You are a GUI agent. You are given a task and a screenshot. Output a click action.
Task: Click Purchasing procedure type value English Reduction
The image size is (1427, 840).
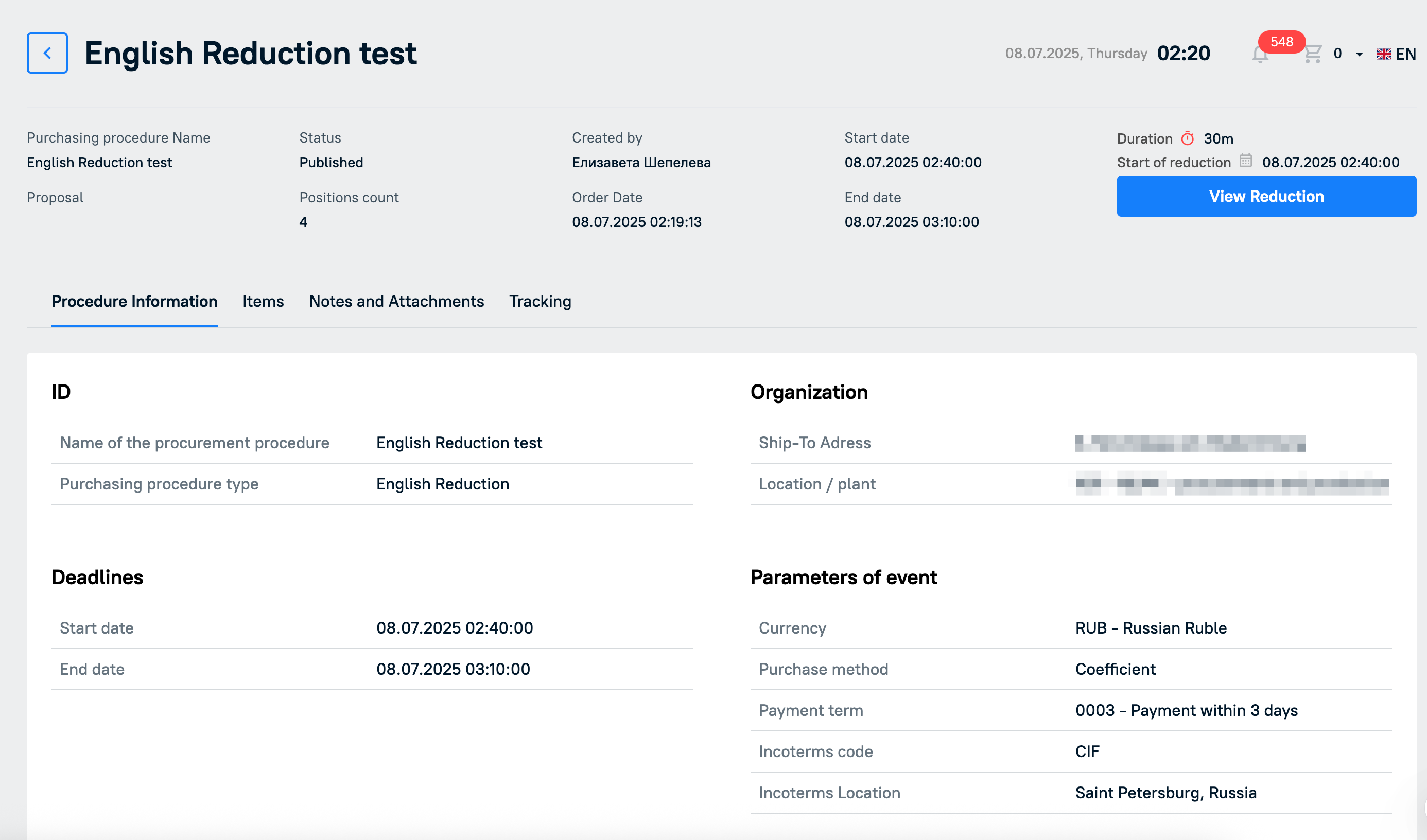coord(443,484)
